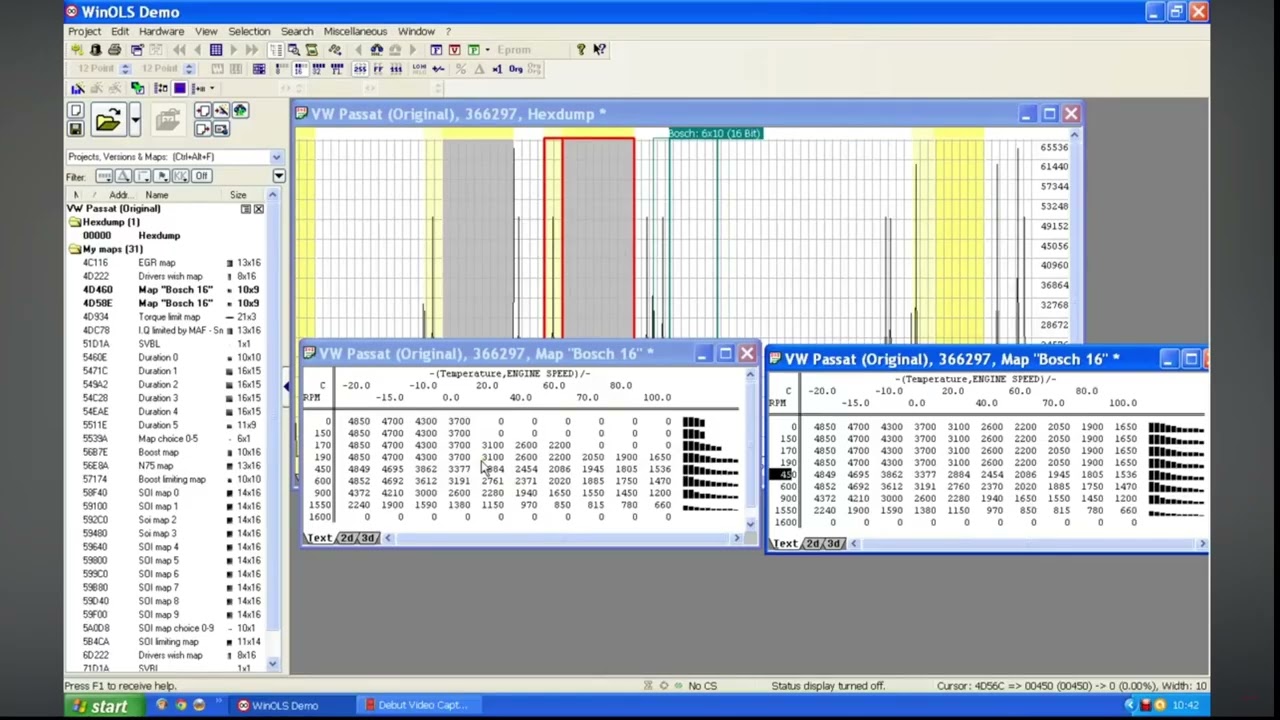
Task: Click left map window vertical scrollbar
Action: click(x=750, y=447)
